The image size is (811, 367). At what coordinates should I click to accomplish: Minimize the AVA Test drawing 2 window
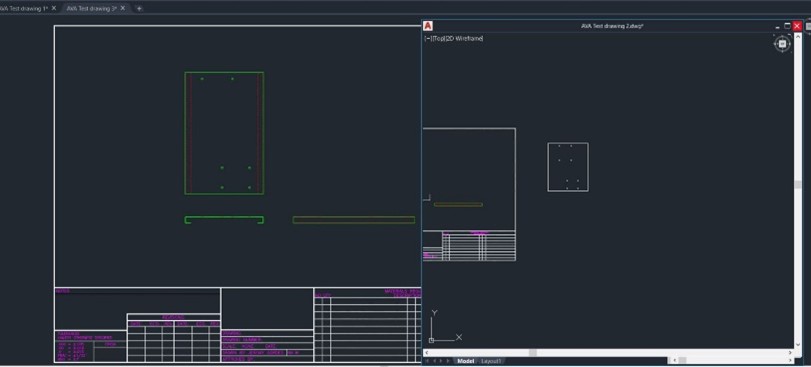pos(777,26)
